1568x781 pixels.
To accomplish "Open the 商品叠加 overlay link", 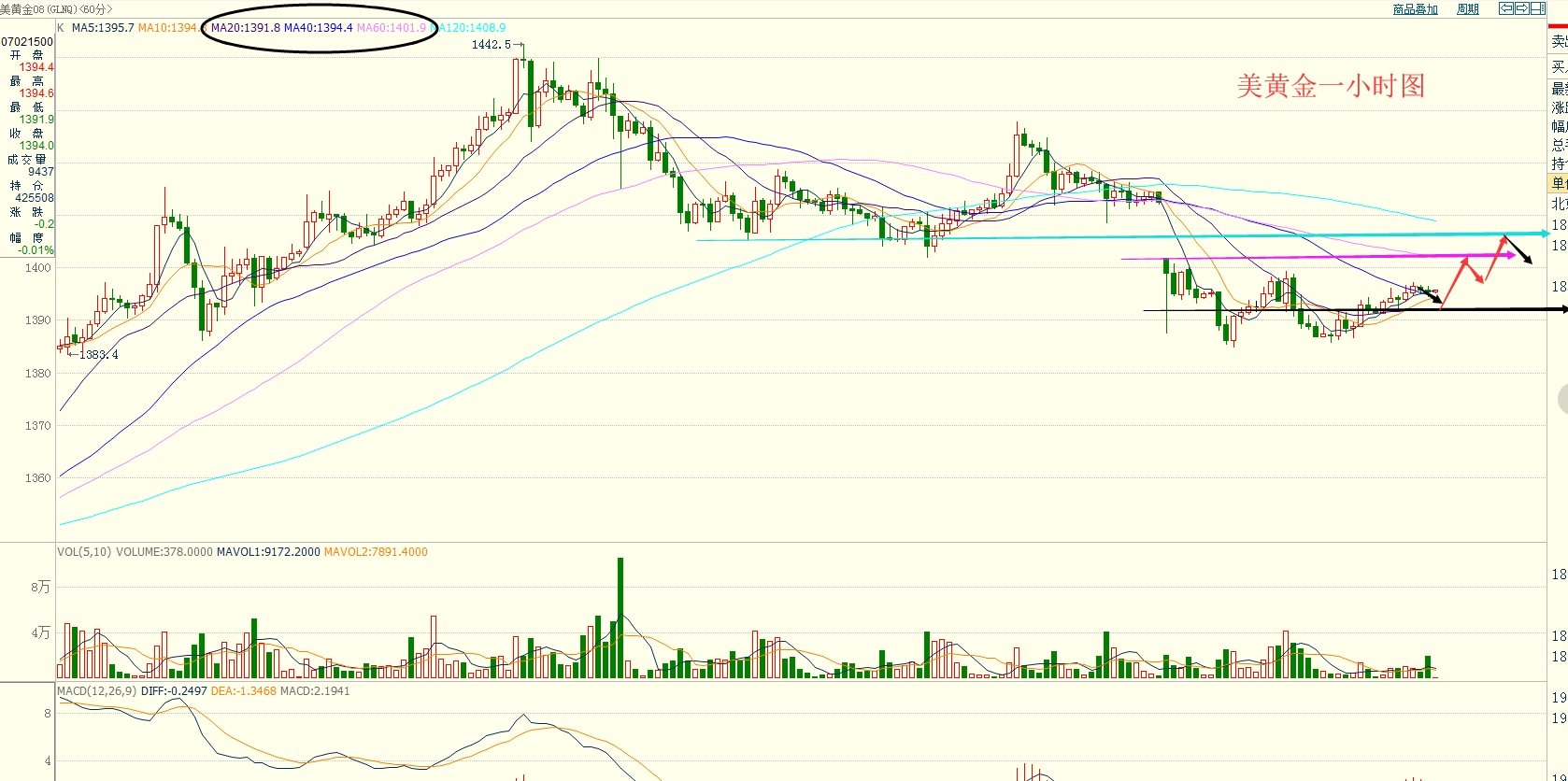I will click(1415, 9).
